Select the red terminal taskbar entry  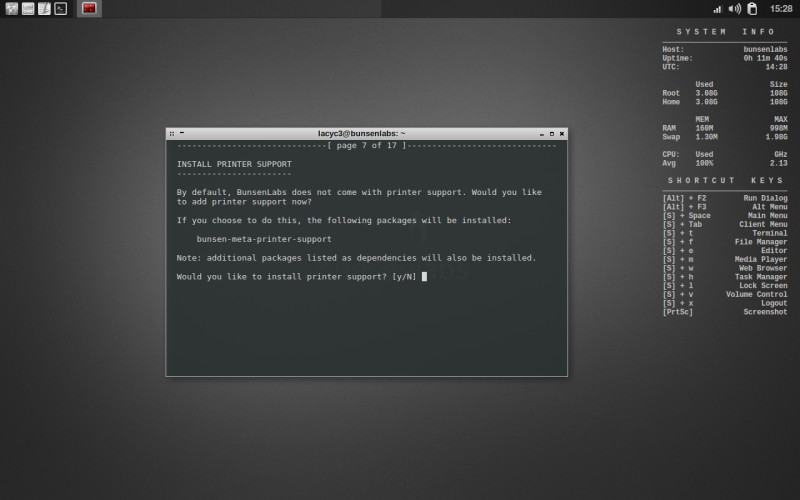coord(89,8)
